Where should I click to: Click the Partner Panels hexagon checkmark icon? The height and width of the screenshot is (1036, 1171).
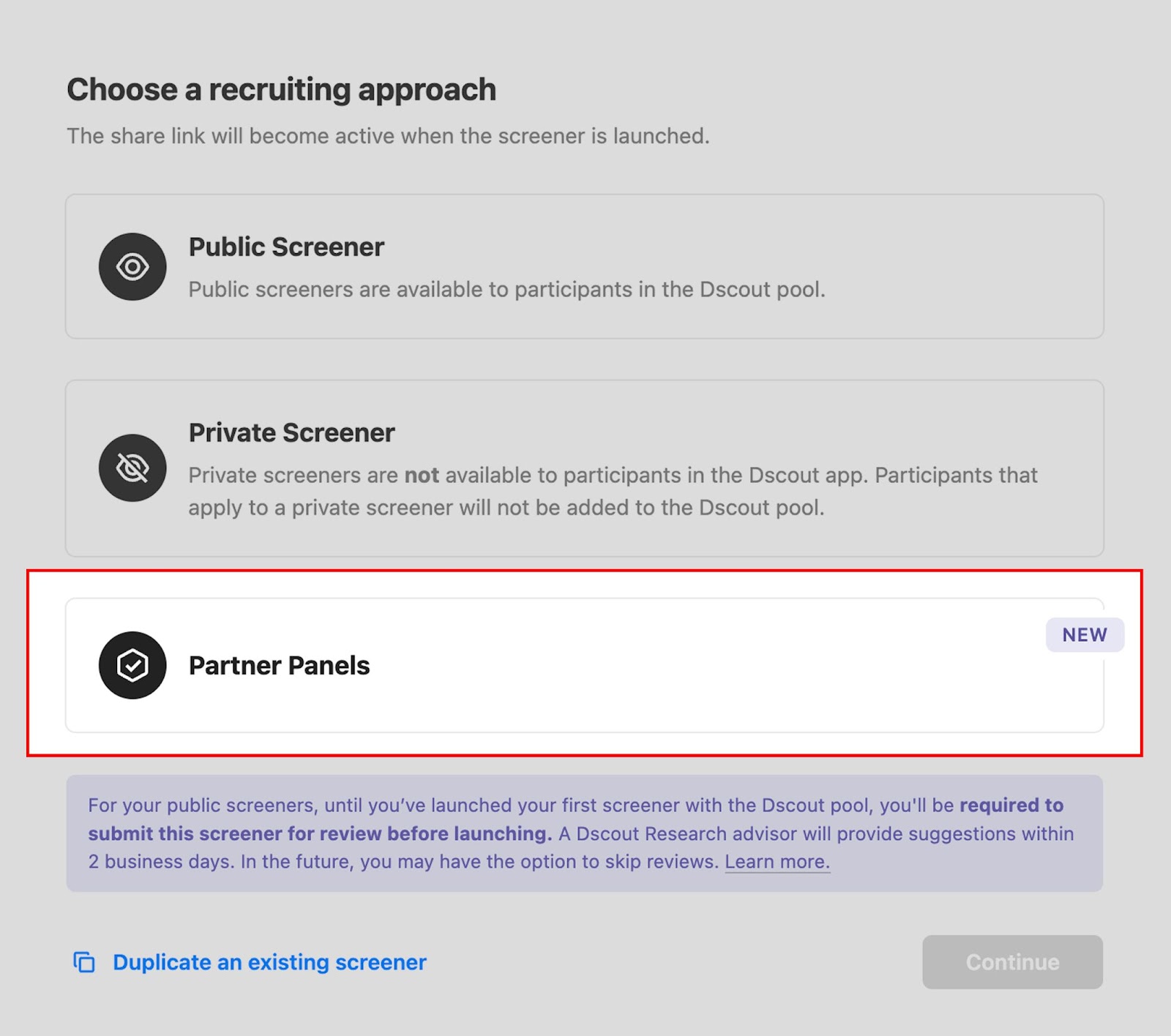[132, 665]
